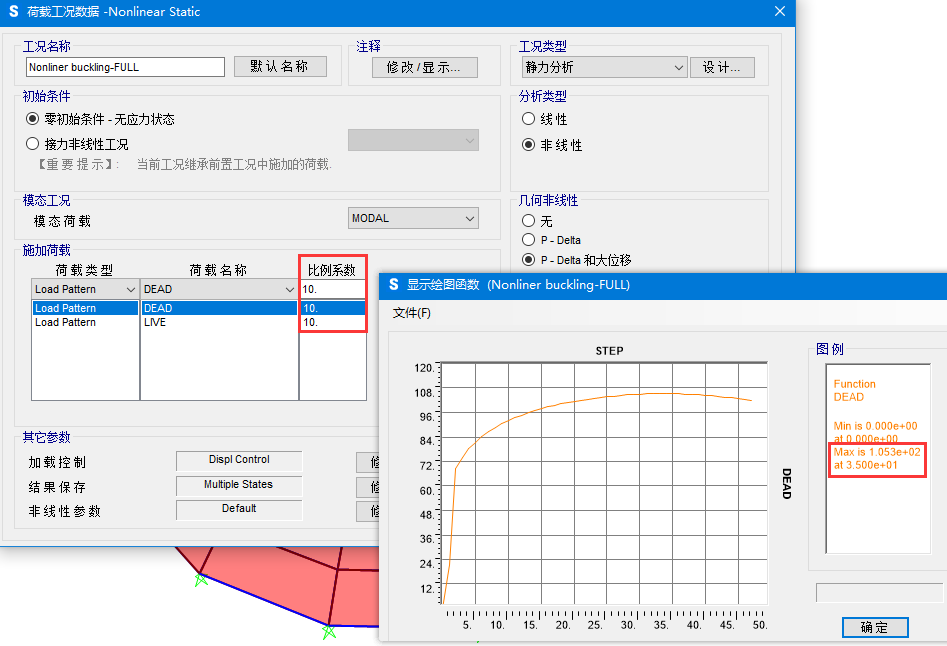The width and height of the screenshot is (947, 646).
Task: Select the LIVE row in load list
Action: pyautogui.click(x=218, y=323)
